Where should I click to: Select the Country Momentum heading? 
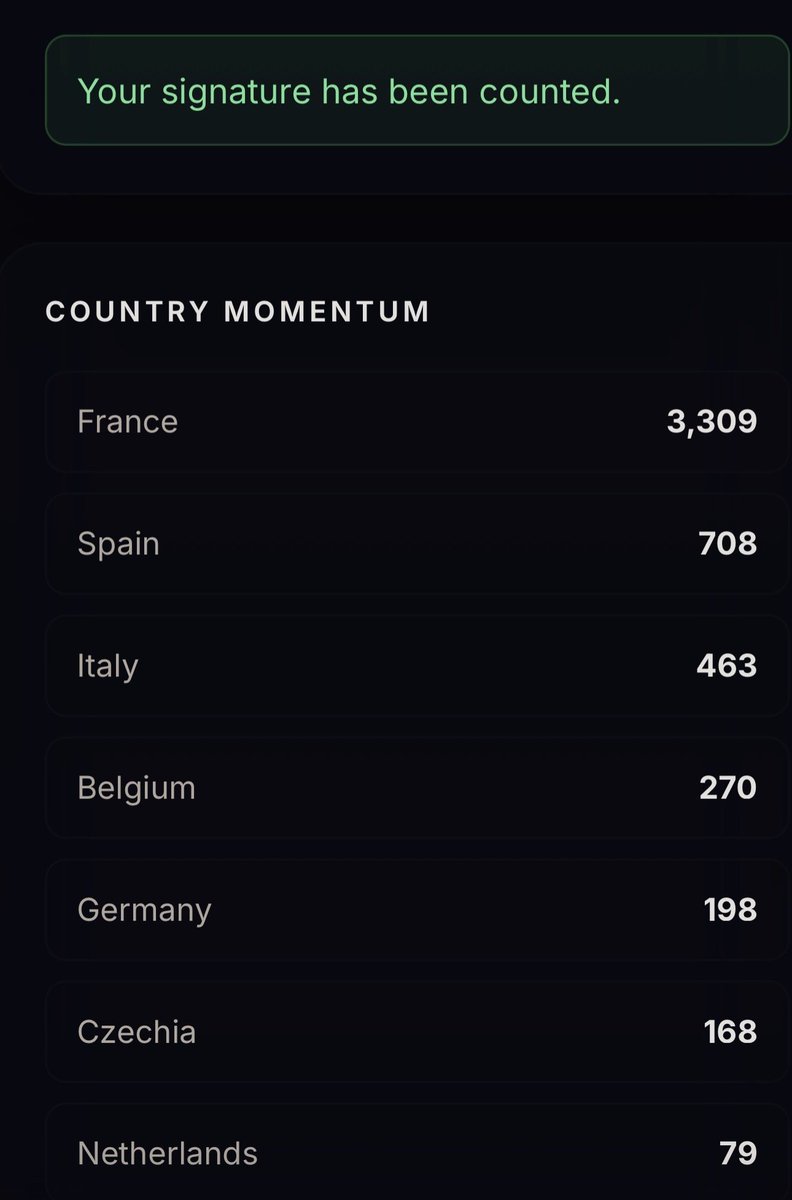(238, 311)
